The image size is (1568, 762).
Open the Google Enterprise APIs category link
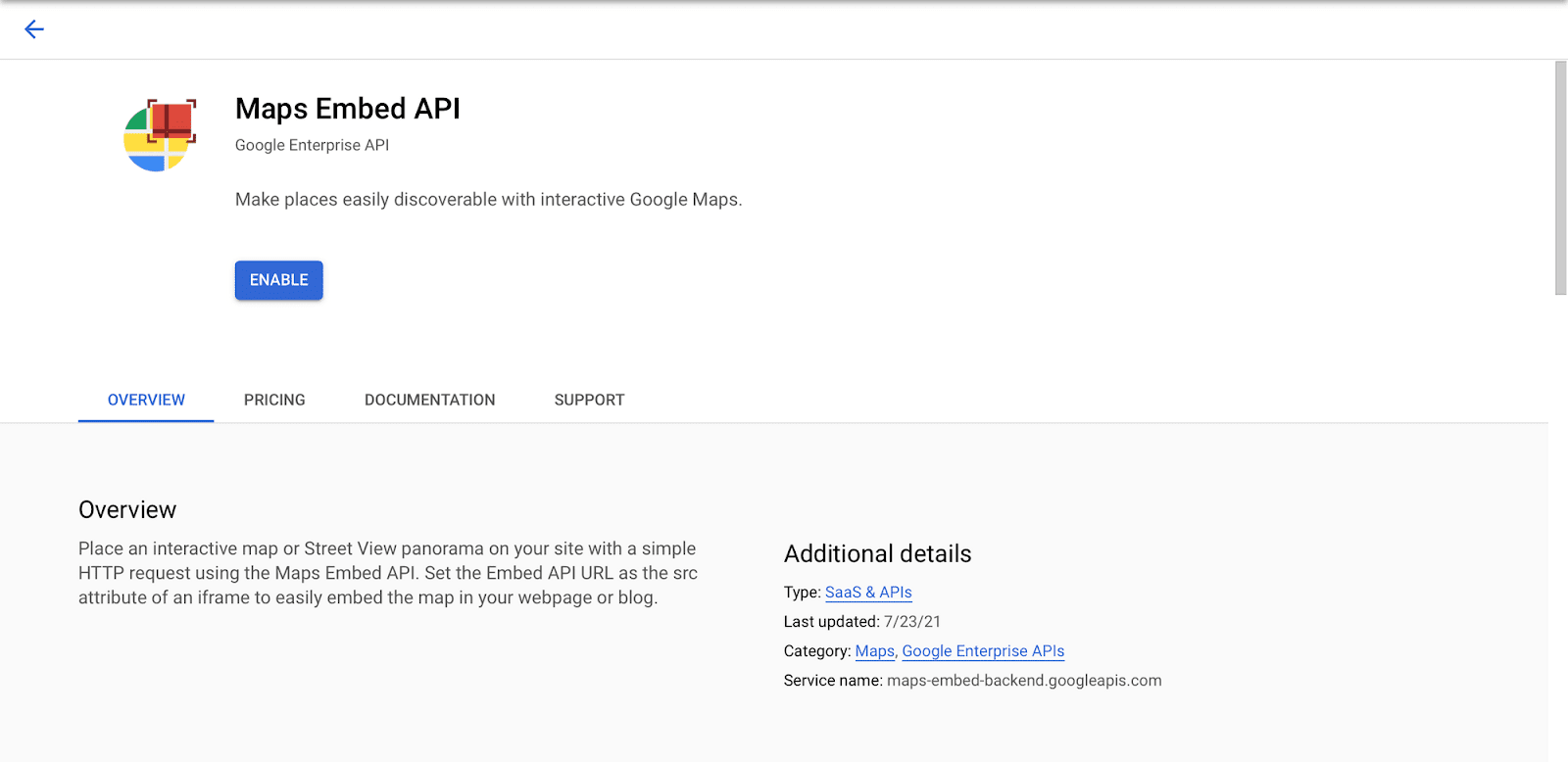click(983, 651)
